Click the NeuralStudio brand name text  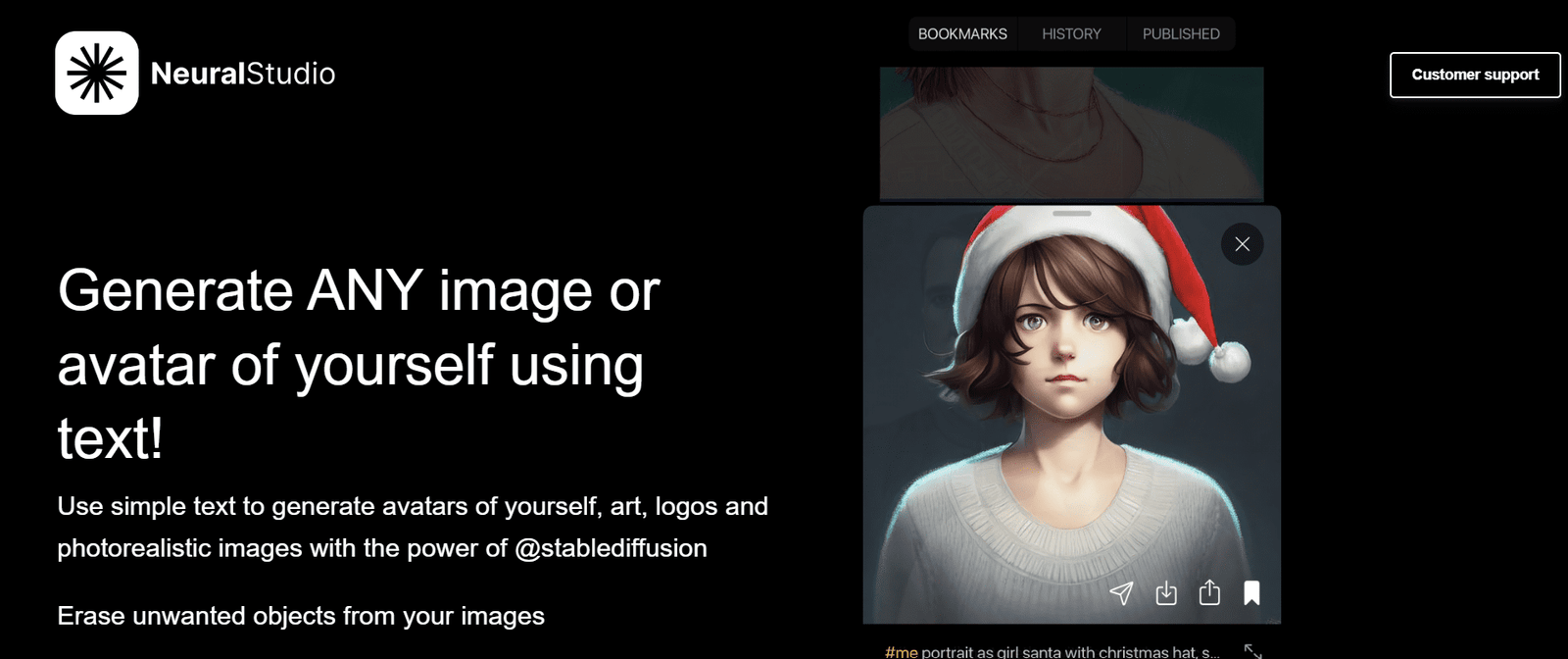pyautogui.click(x=242, y=74)
